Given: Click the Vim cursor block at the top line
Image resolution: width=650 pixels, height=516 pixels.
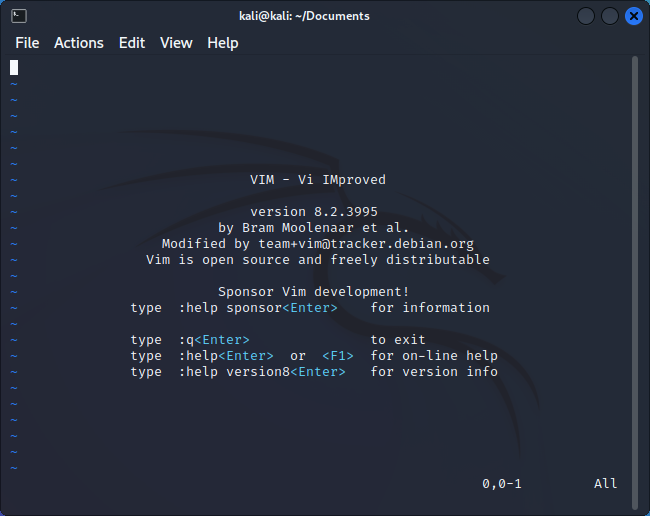Looking at the screenshot, I should click(14, 68).
